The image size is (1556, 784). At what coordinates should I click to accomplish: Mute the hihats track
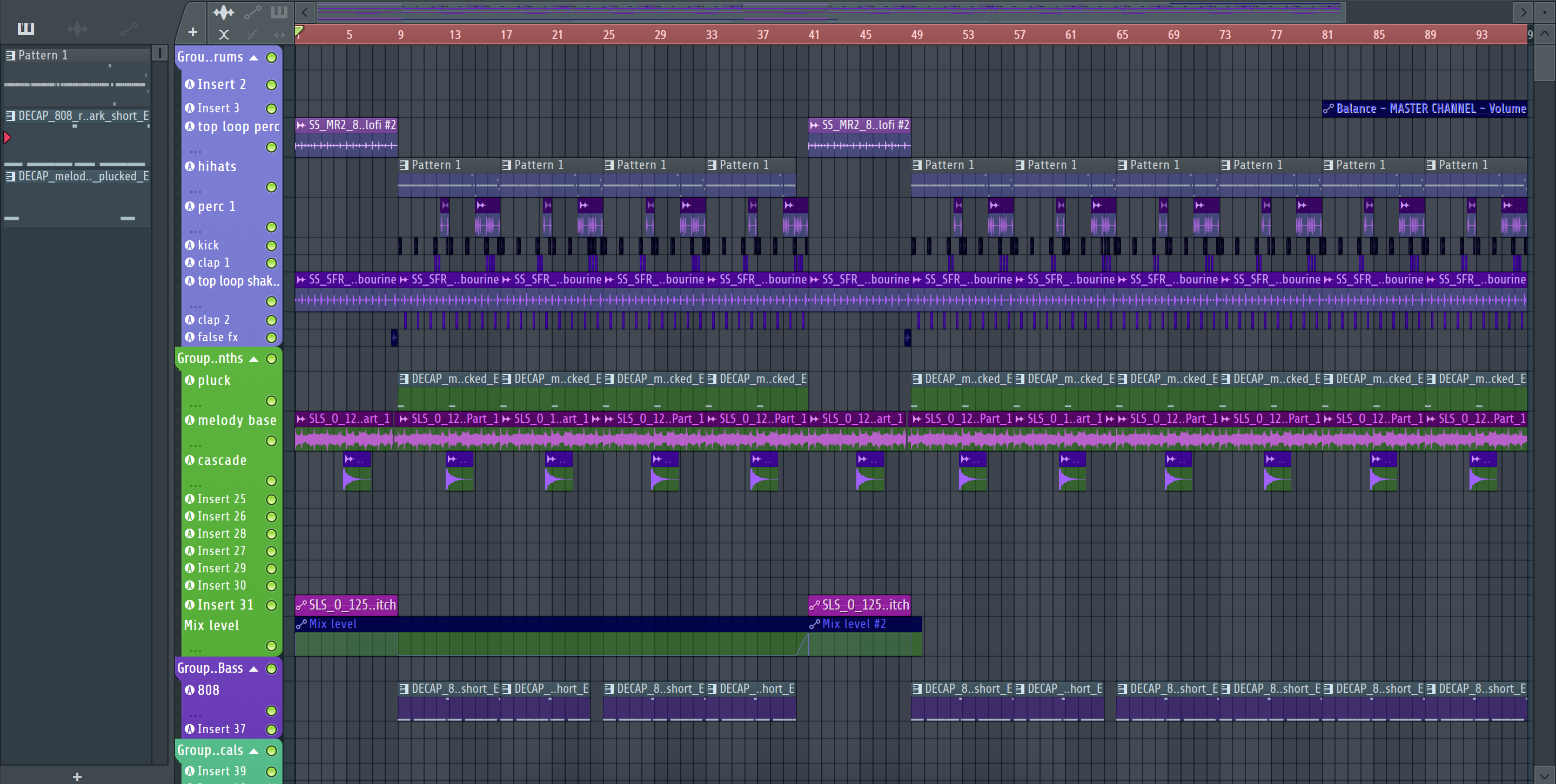272,187
